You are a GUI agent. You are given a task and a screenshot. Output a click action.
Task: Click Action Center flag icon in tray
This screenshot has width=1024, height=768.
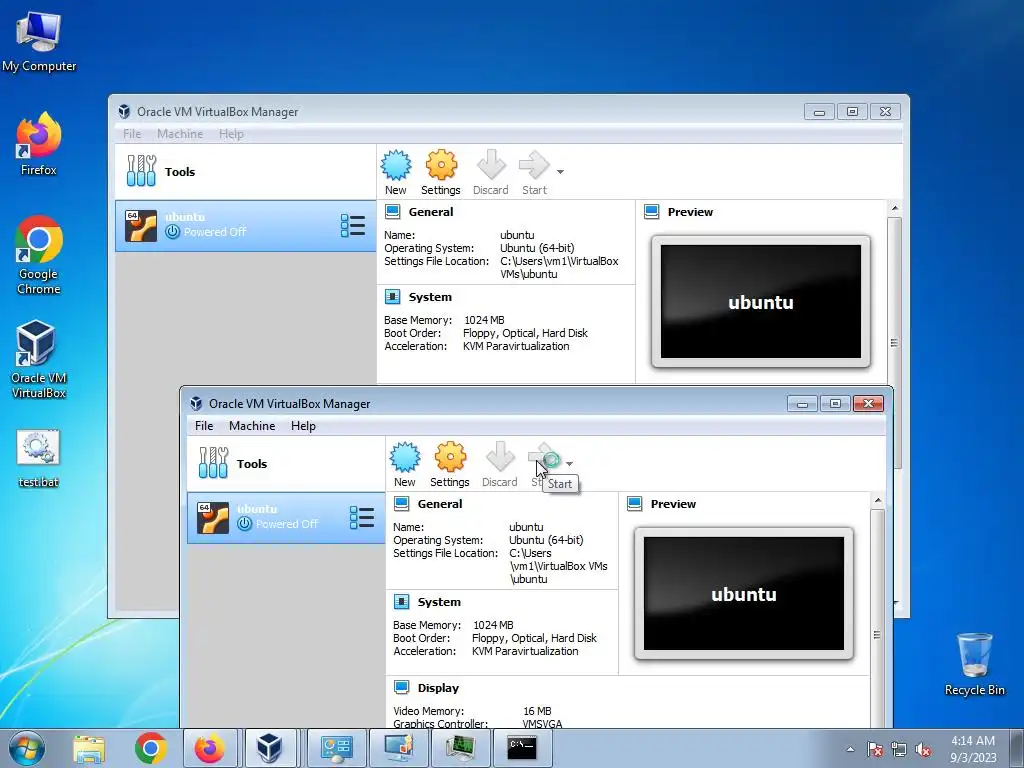(874, 749)
